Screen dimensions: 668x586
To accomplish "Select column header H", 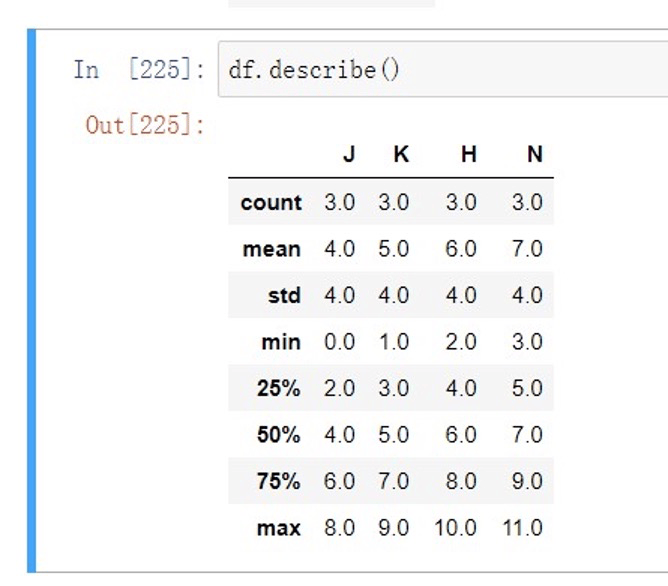I will point(469,154).
